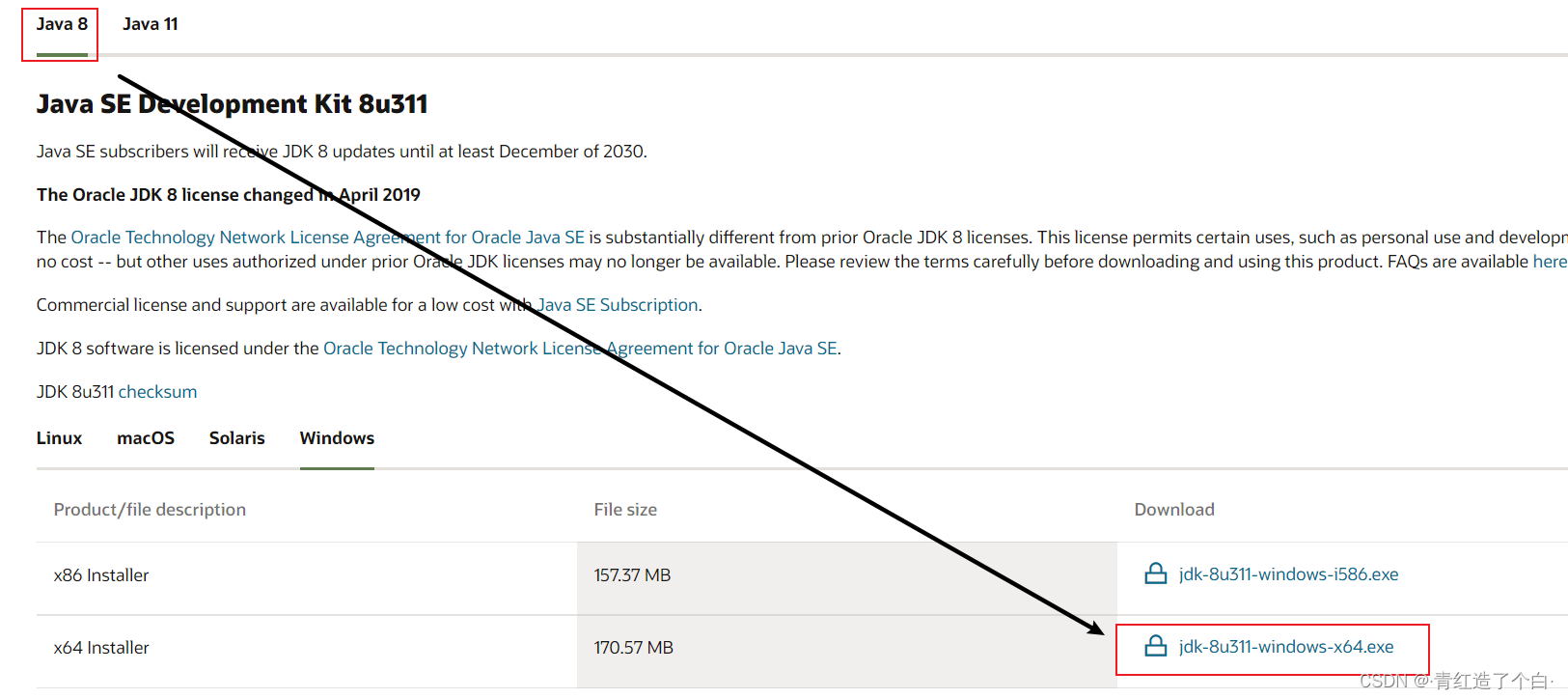Click the lock icon beside the i586 download
1568x699 pixels.
[x=1155, y=574]
